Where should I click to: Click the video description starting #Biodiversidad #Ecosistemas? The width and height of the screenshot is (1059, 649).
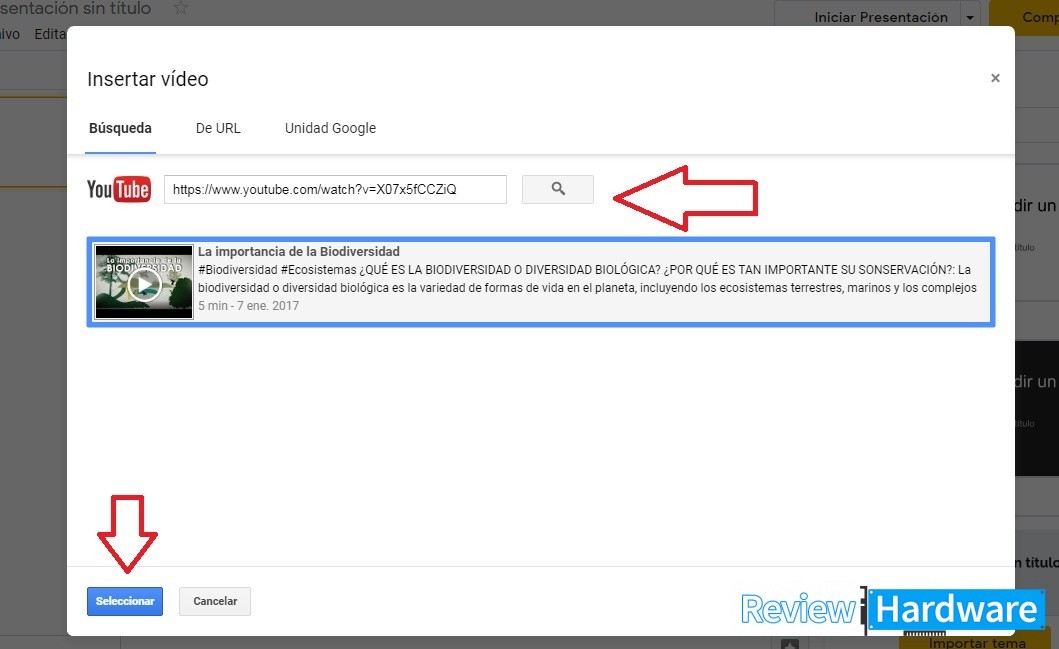click(x=587, y=278)
